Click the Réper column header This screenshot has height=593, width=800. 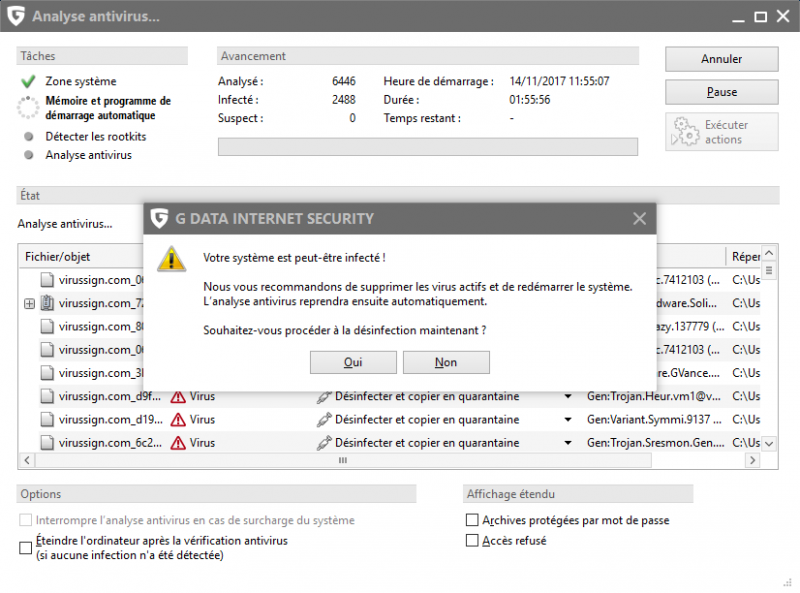click(x=744, y=257)
